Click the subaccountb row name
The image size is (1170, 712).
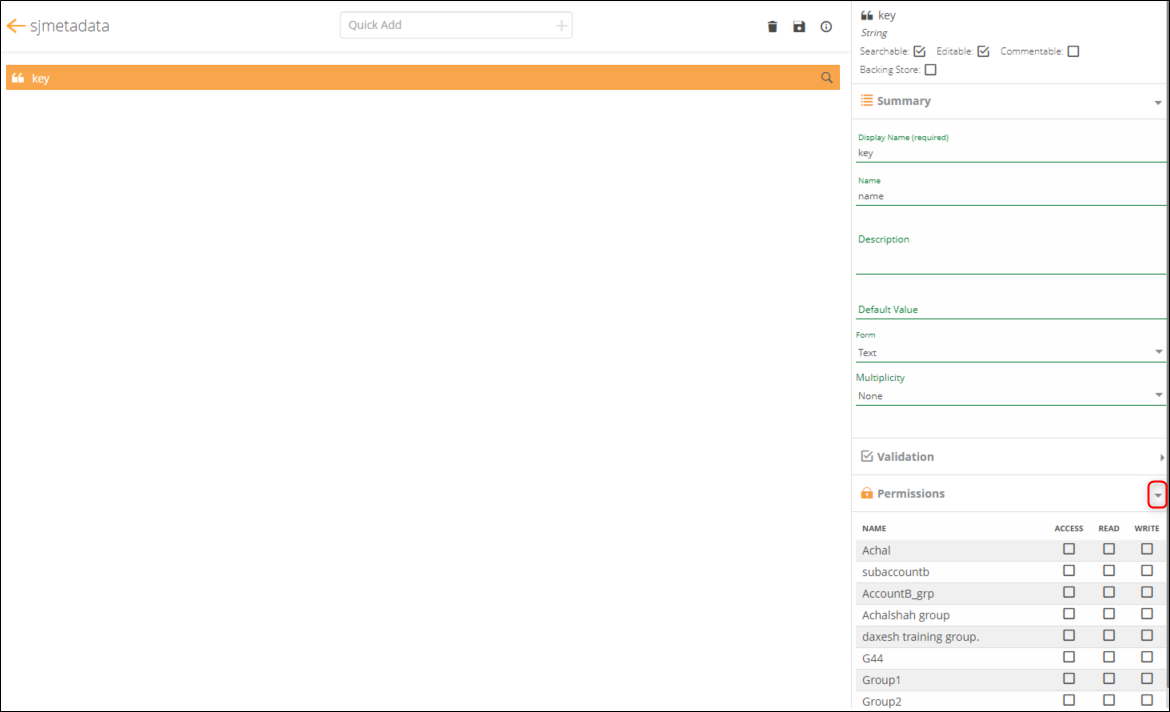click(x=895, y=572)
